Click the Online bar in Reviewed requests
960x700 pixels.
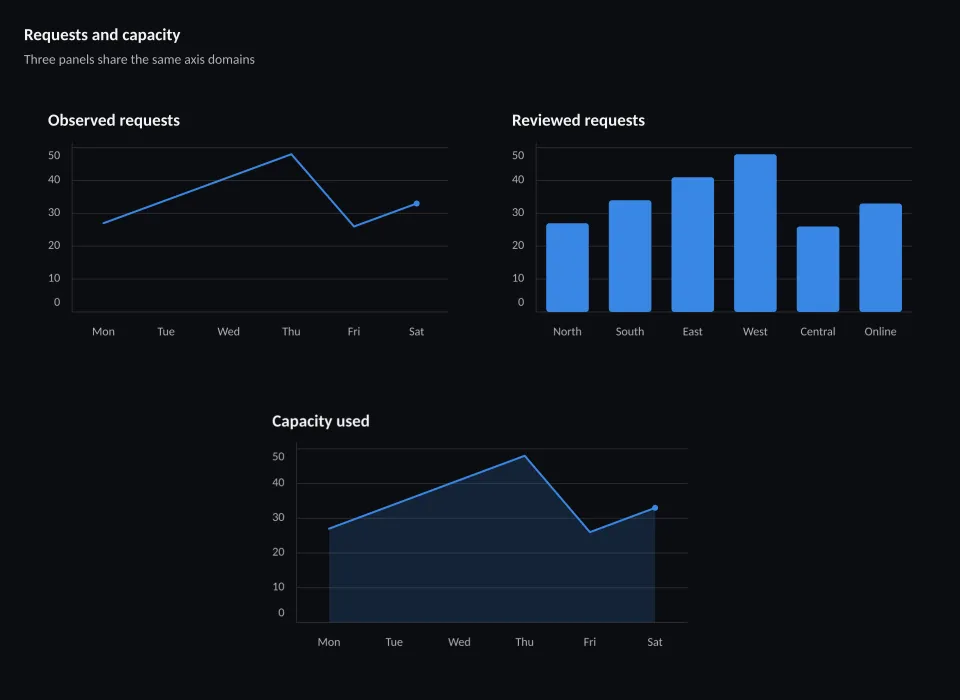880,258
